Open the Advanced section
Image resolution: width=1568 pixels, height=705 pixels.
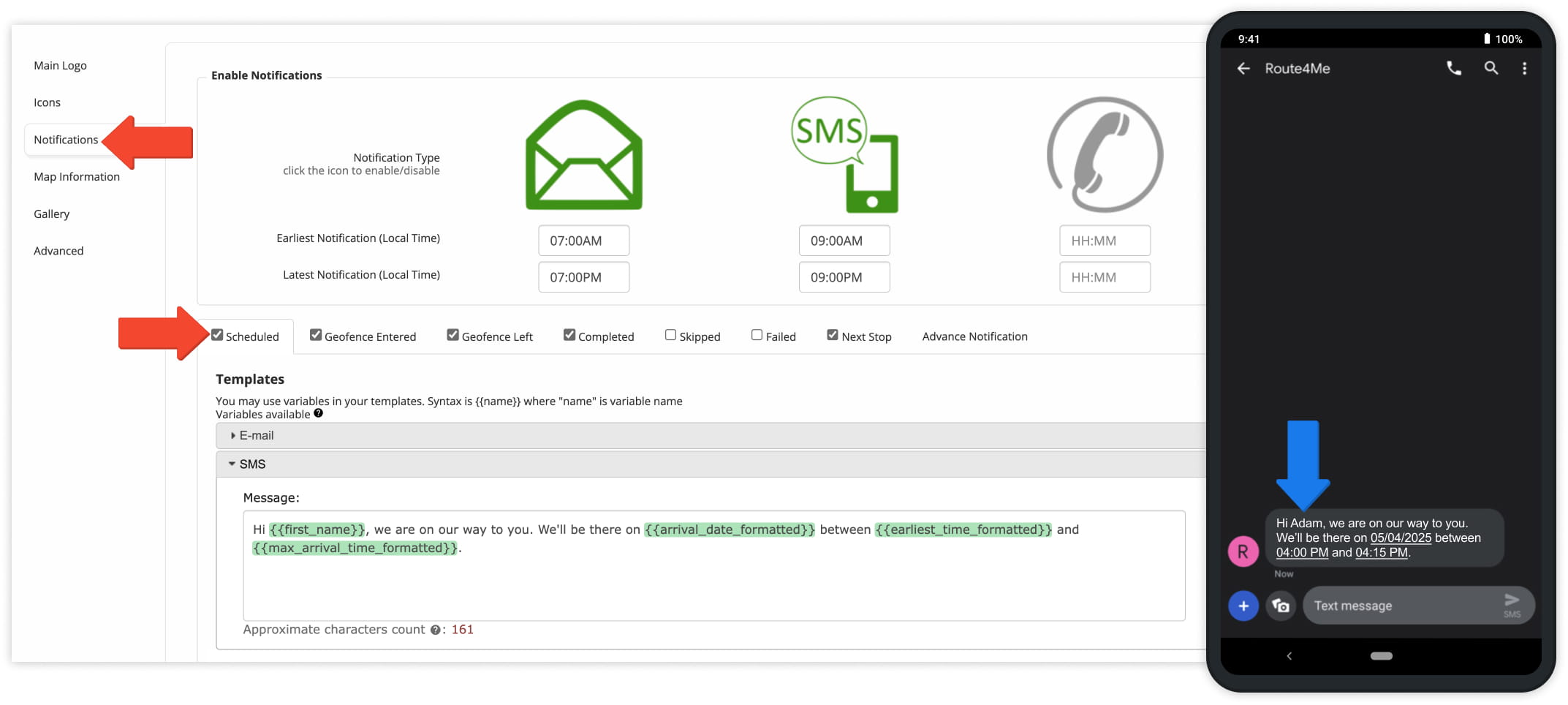point(58,251)
